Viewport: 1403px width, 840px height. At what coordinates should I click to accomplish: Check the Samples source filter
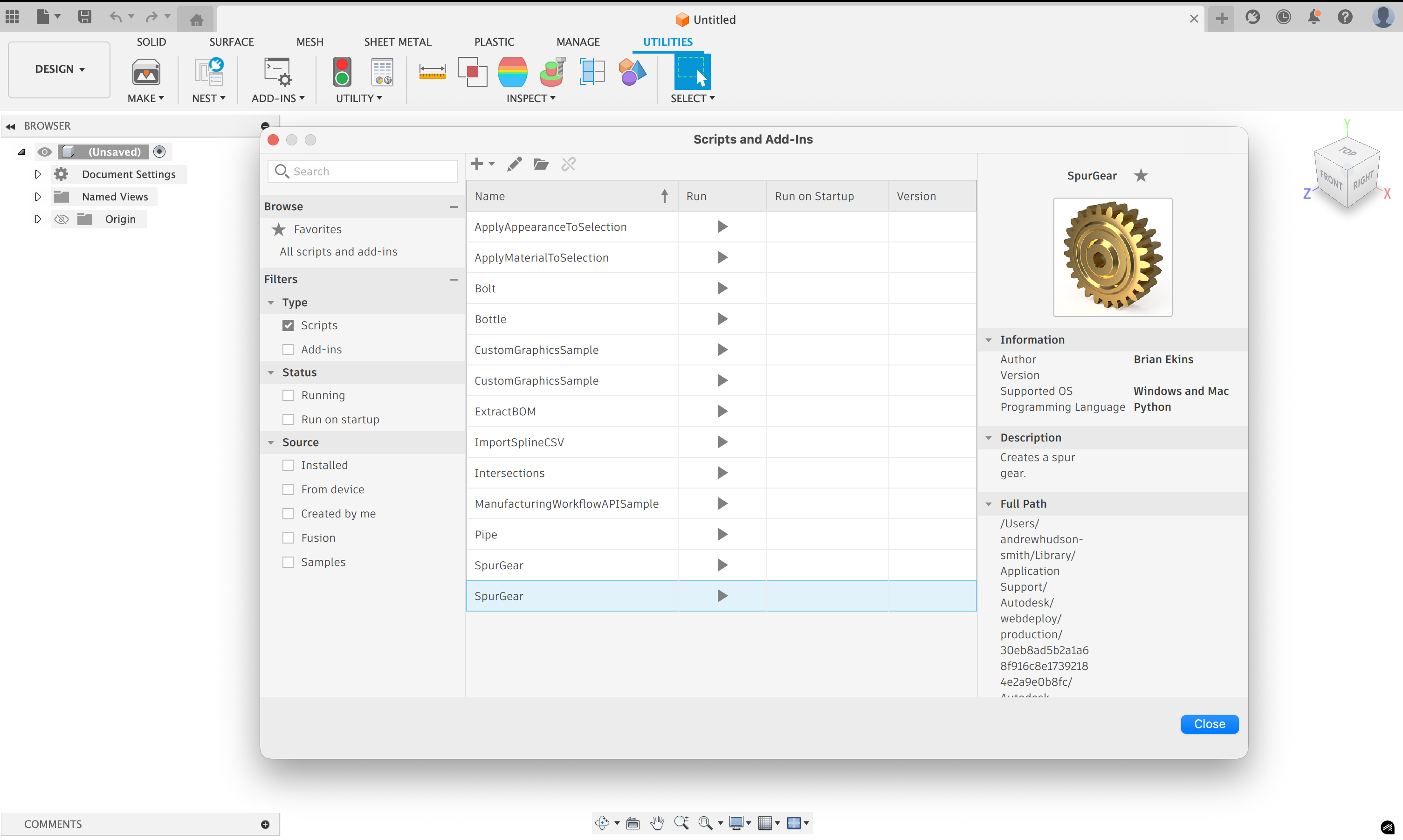(x=288, y=562)
